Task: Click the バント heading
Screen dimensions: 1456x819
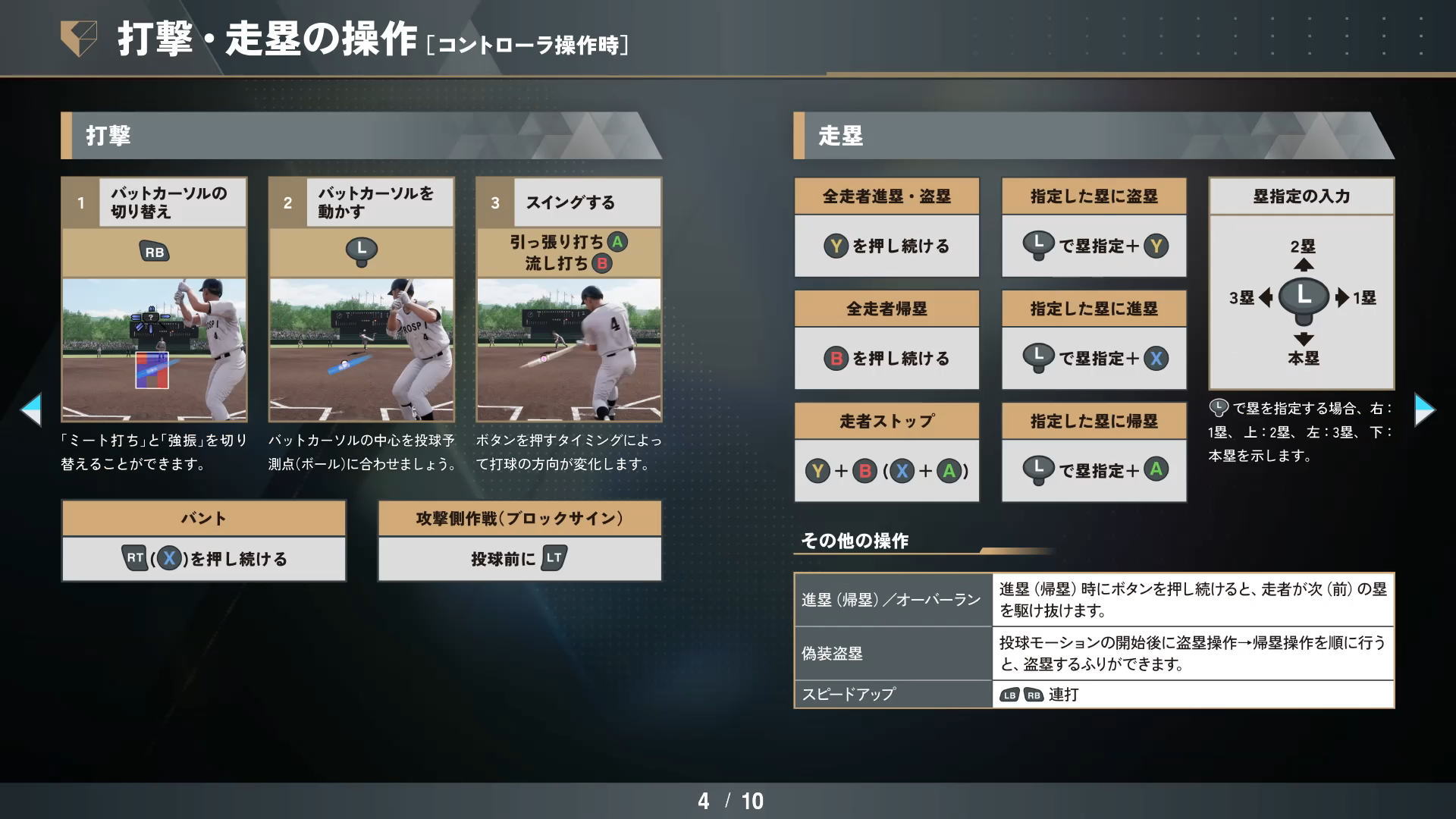Action: [203, 519]
